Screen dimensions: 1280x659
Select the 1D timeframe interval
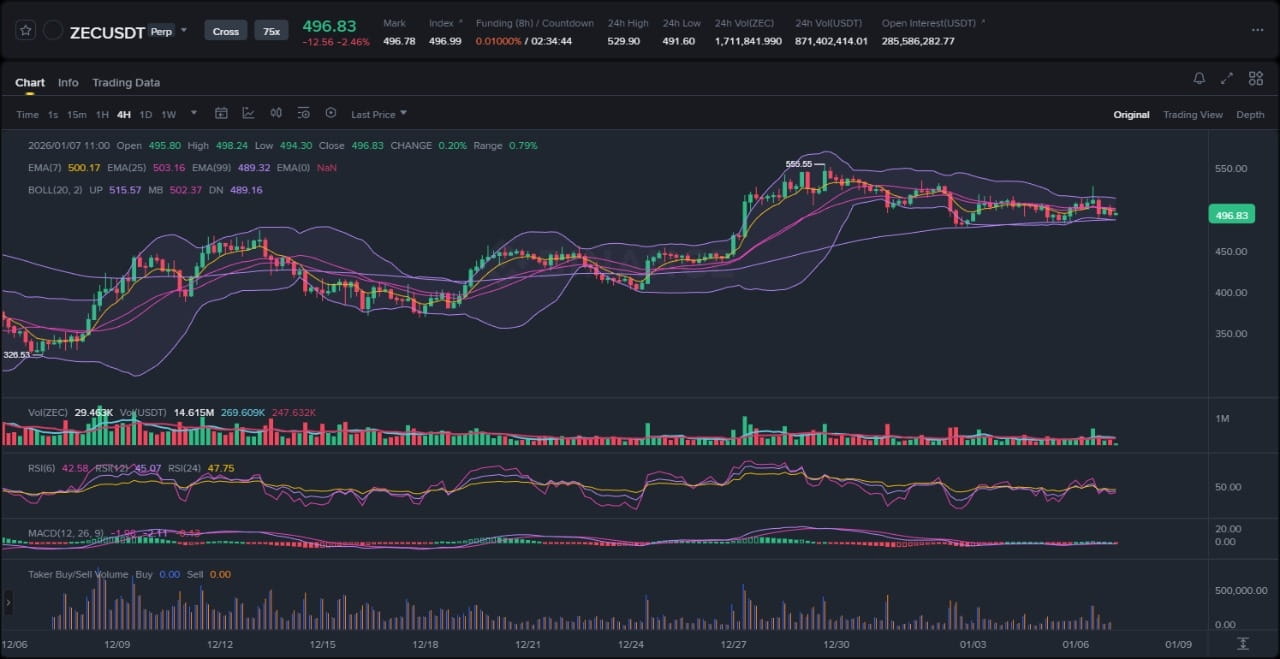(146, 115)
